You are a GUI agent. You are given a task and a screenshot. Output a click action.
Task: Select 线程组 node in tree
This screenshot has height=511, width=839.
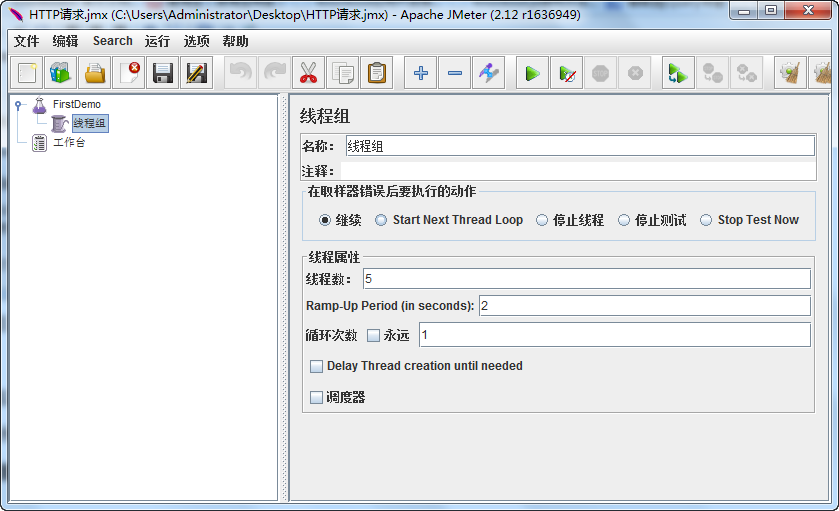click(x=90, y=124)
